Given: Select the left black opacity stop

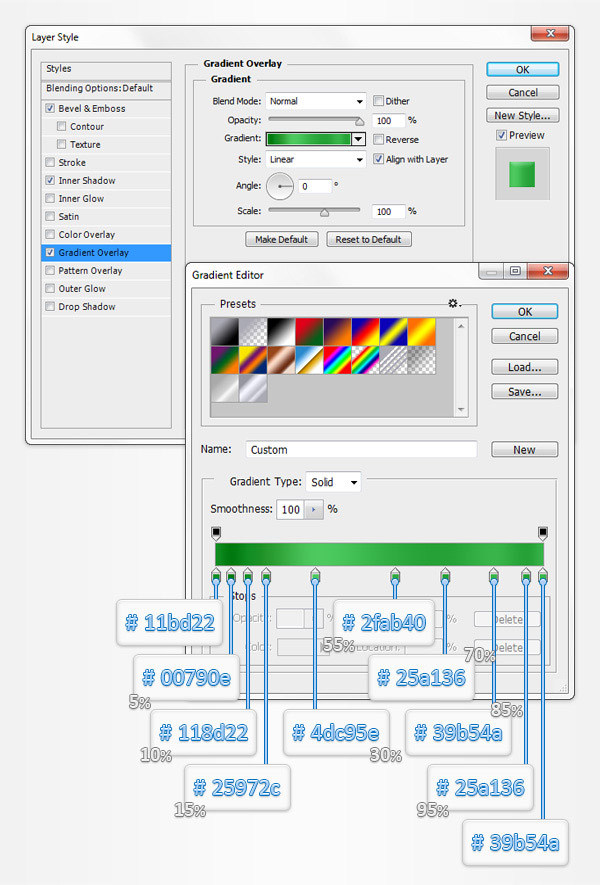Looking at the screenshot, I should [x=216, y=533].
